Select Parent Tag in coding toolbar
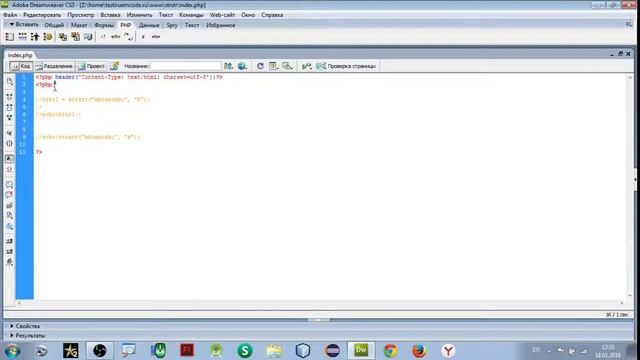 point(9,133)
